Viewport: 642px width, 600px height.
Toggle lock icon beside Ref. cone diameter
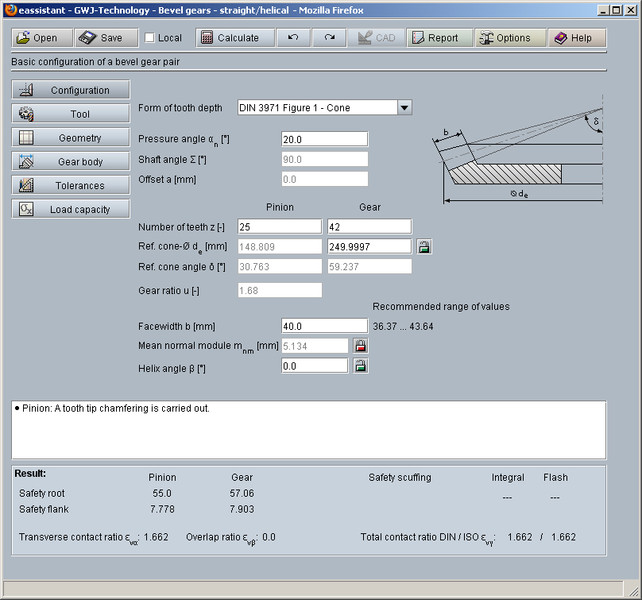click(423, 246)
